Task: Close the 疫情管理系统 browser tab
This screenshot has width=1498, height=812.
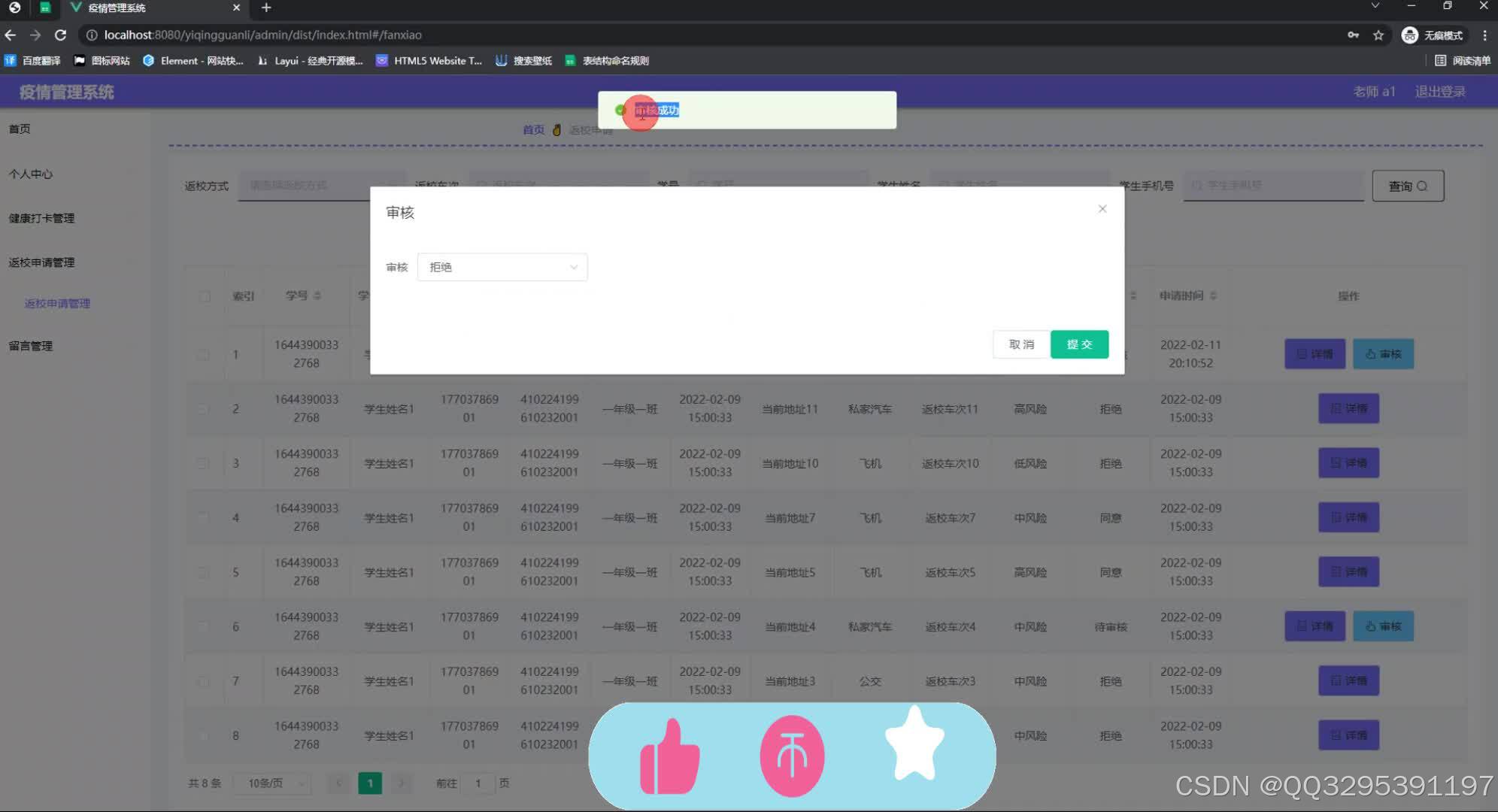Action: click(x=236, y=8)
